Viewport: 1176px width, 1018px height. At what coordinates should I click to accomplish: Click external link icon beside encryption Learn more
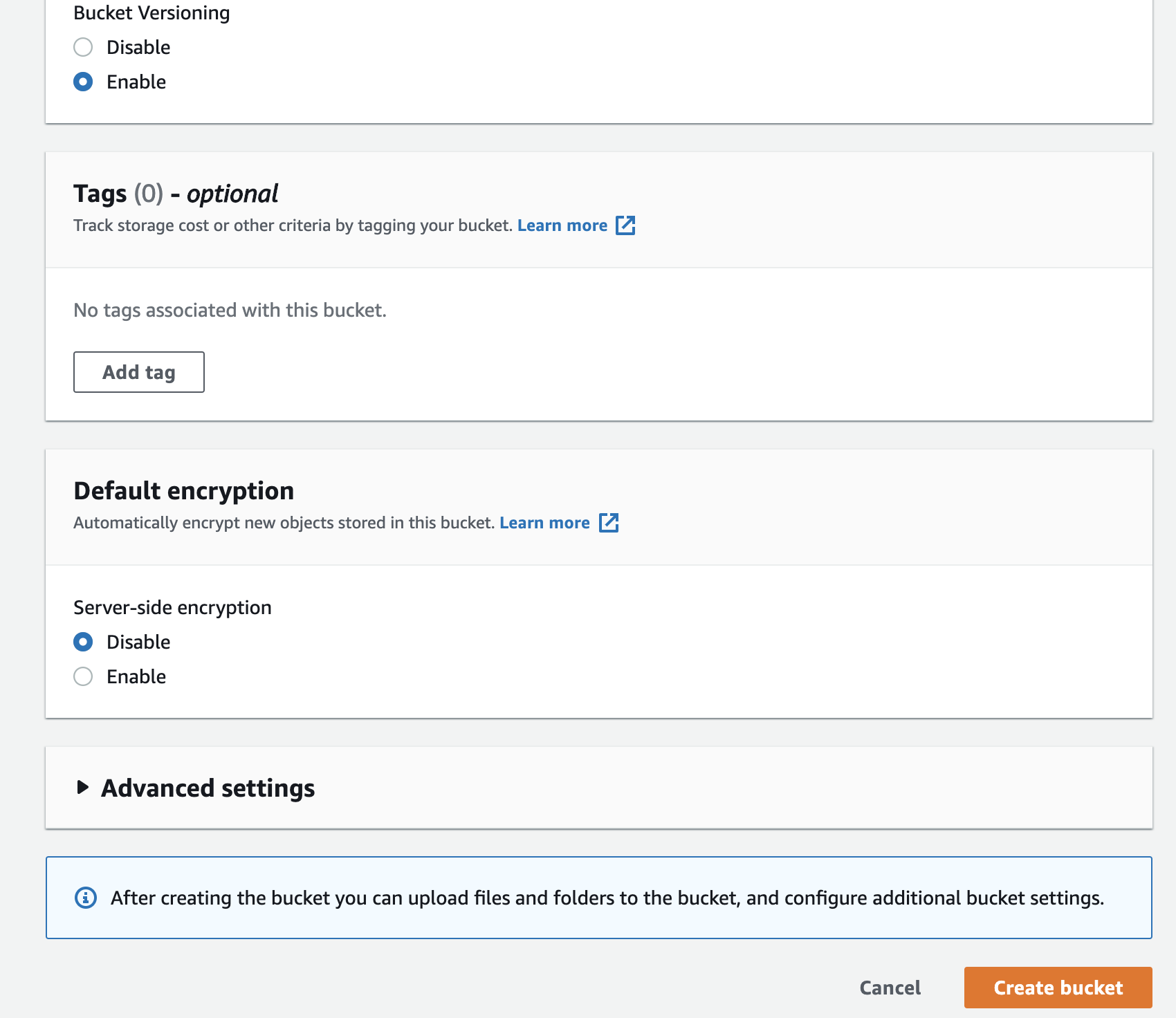609,523
